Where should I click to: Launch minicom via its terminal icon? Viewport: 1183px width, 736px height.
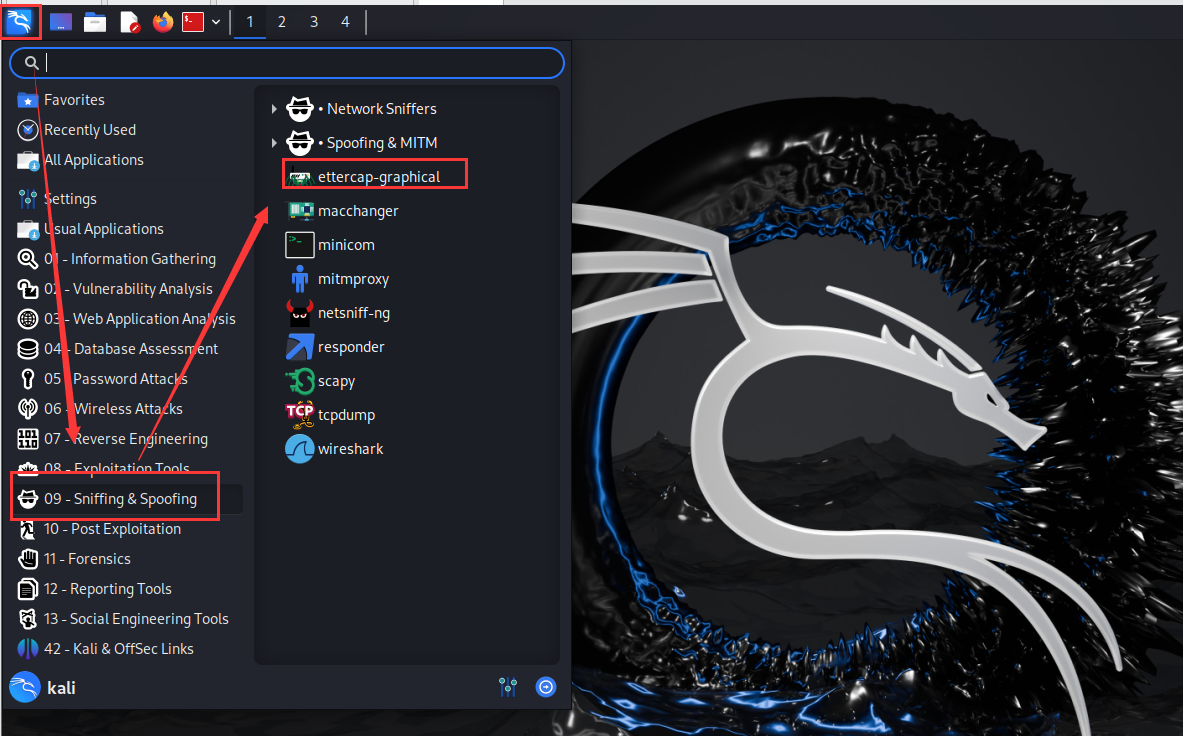300,245
